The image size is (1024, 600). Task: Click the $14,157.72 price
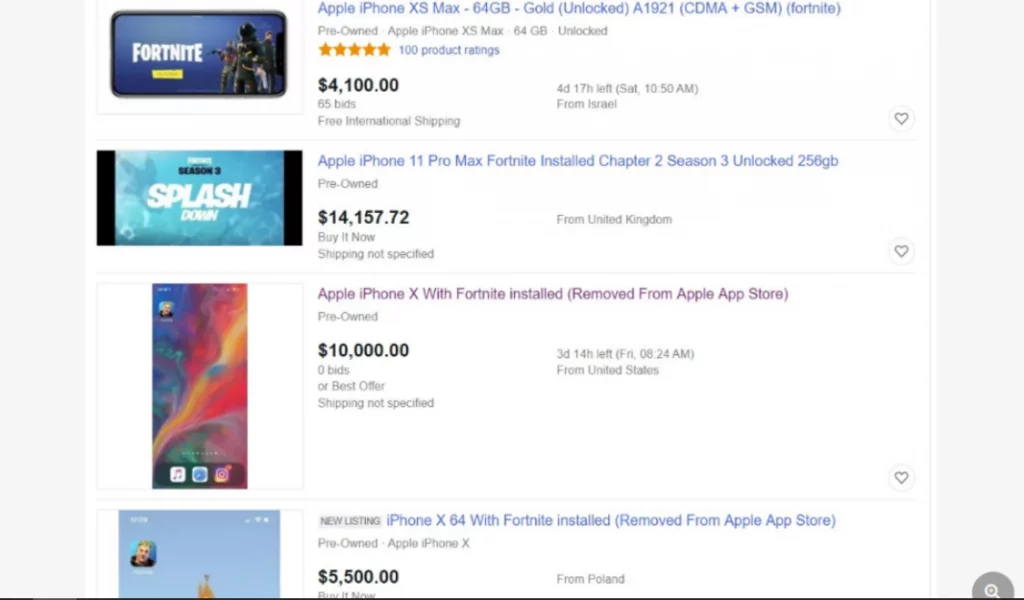coord(363,218)
